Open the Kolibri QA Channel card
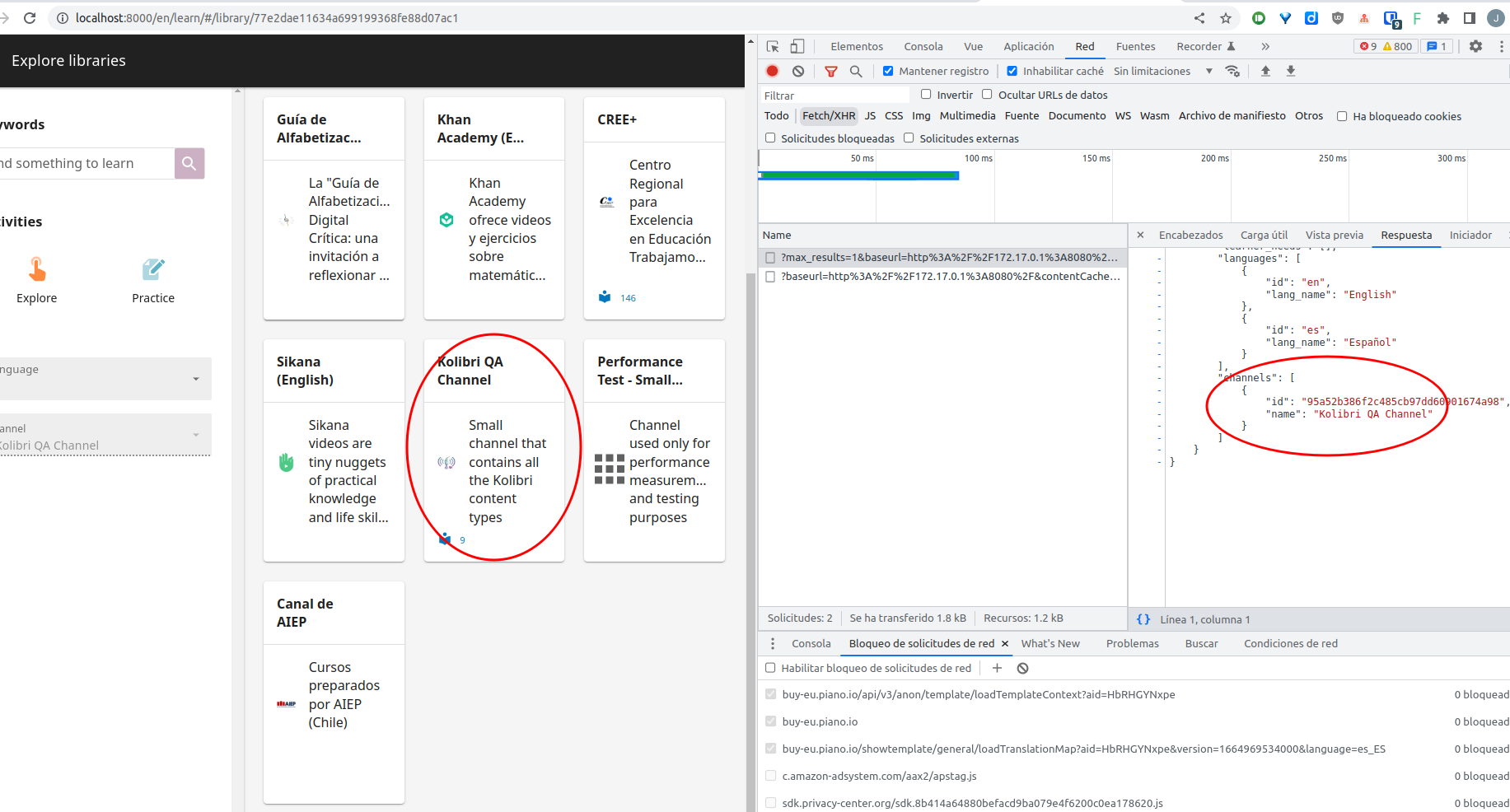 click(494, 450)
